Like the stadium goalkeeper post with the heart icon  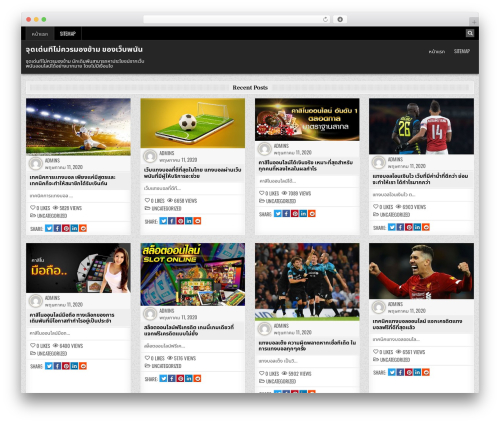(33, 208)
